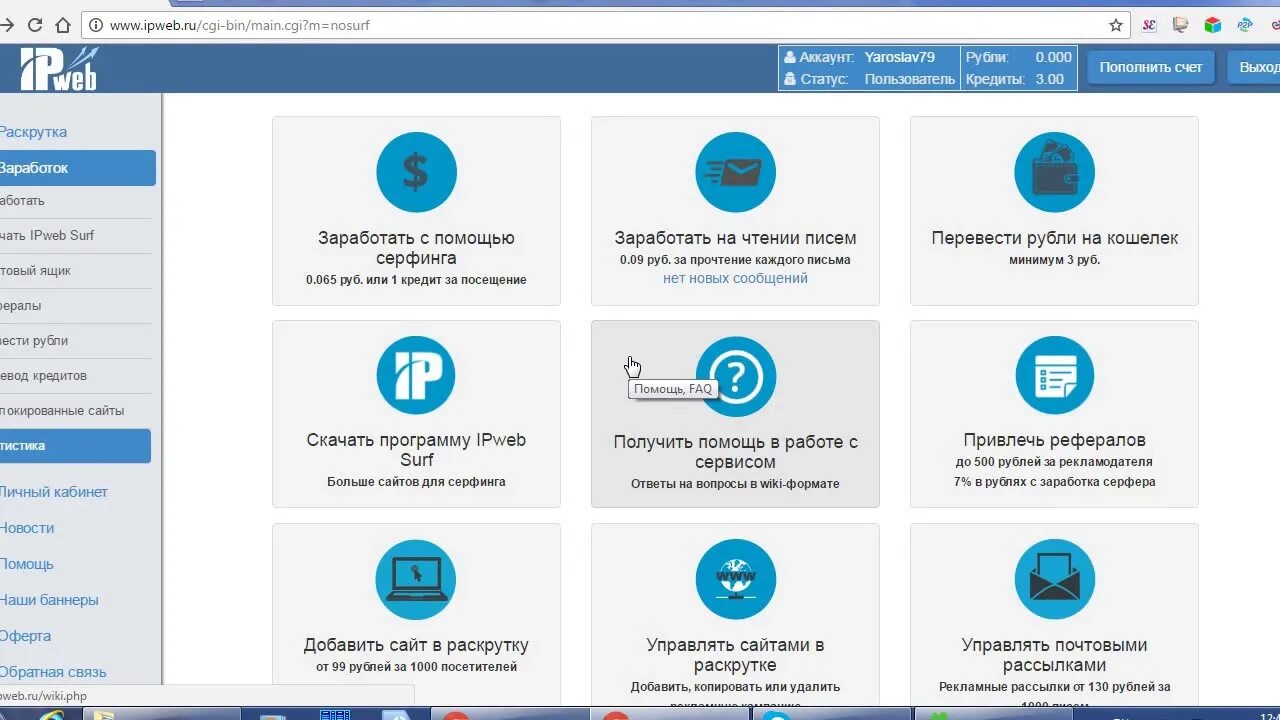Reload the page with the refresh icon
Image resolution: width=1280 pixels, height=720 pixels.
(35, 25)
